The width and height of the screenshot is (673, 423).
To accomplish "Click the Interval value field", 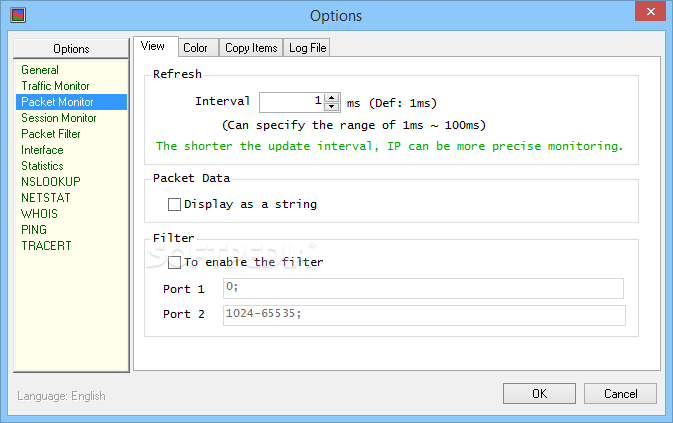I will [291, 101].
